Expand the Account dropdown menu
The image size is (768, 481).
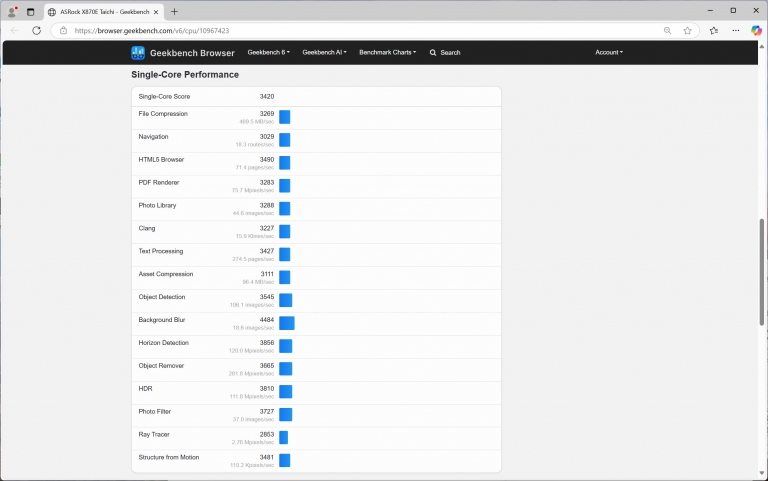click(x=609, y=52)
